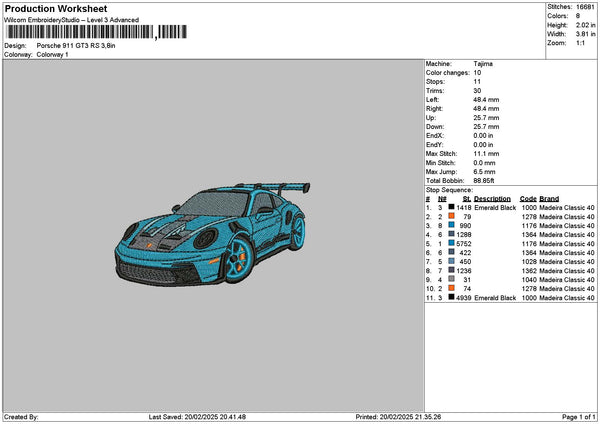Click the Total Bobbin value
Viewport: 600px width, 424px height.
tap(485, 180)
